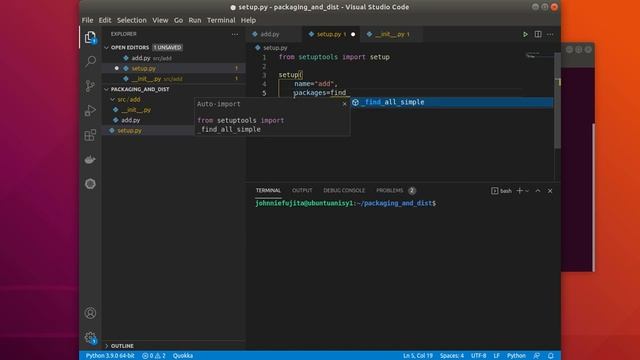Screen dimensions: 640x360
Task: Open Source Control view icon
Action: pyautogui.click(x=90, y=86)
